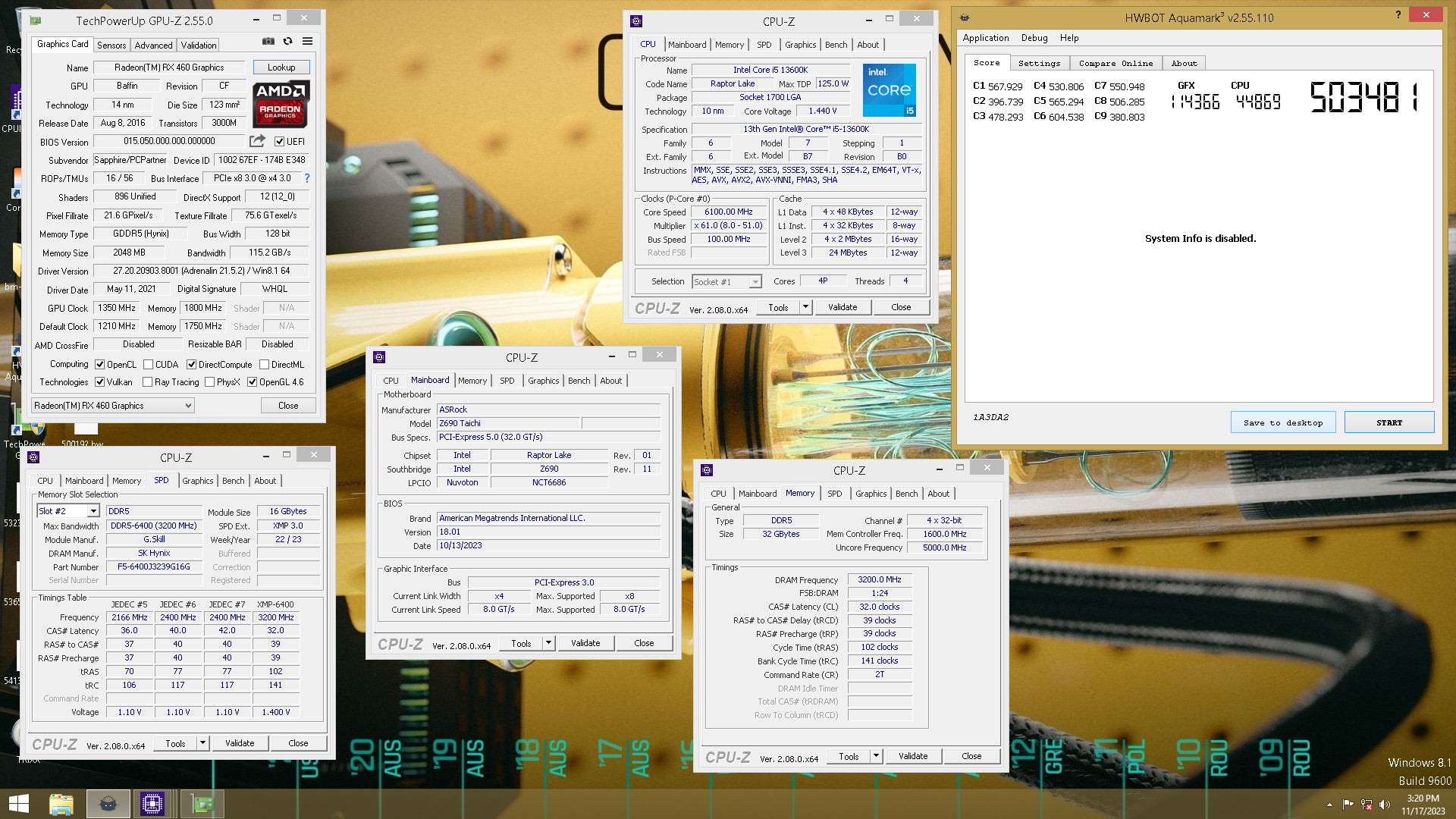The width and height of the screenshot is (1456, 819).
Task: Click the CPU-Z Mainboard window title bar icon
Action: pyautogui.click(x=380, y=357)
